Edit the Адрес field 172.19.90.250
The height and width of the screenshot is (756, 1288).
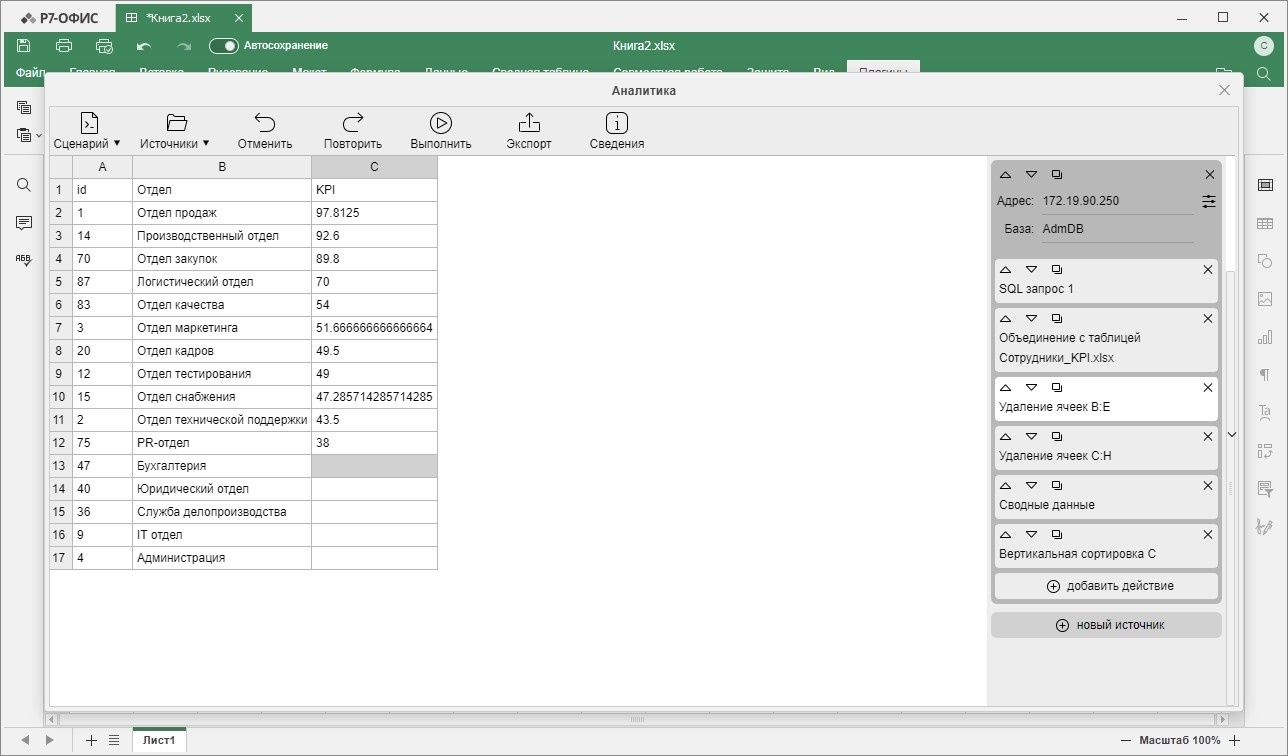1117,201
